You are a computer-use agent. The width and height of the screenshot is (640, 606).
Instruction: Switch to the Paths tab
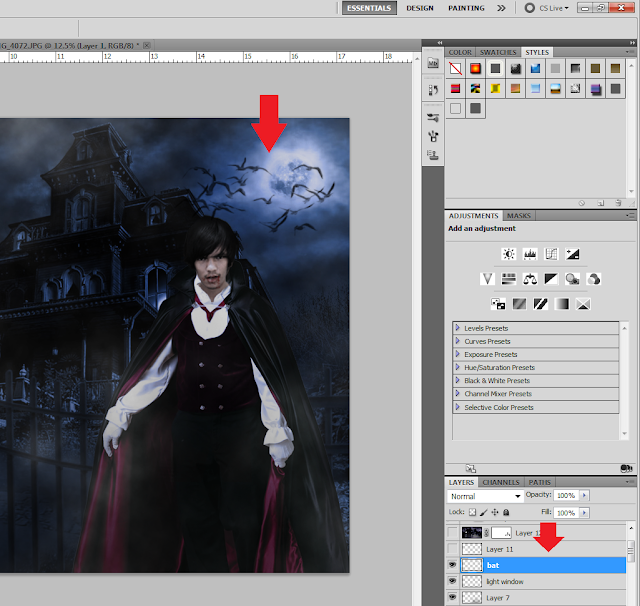click(x=540, y=482)
